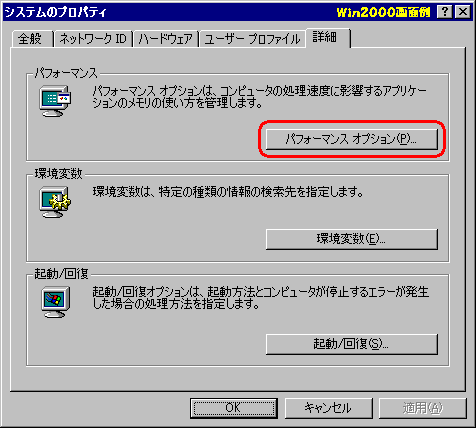Open the ネットワーク ID tab
Viewport: 476px width, 428px height.
click(93, 39)
